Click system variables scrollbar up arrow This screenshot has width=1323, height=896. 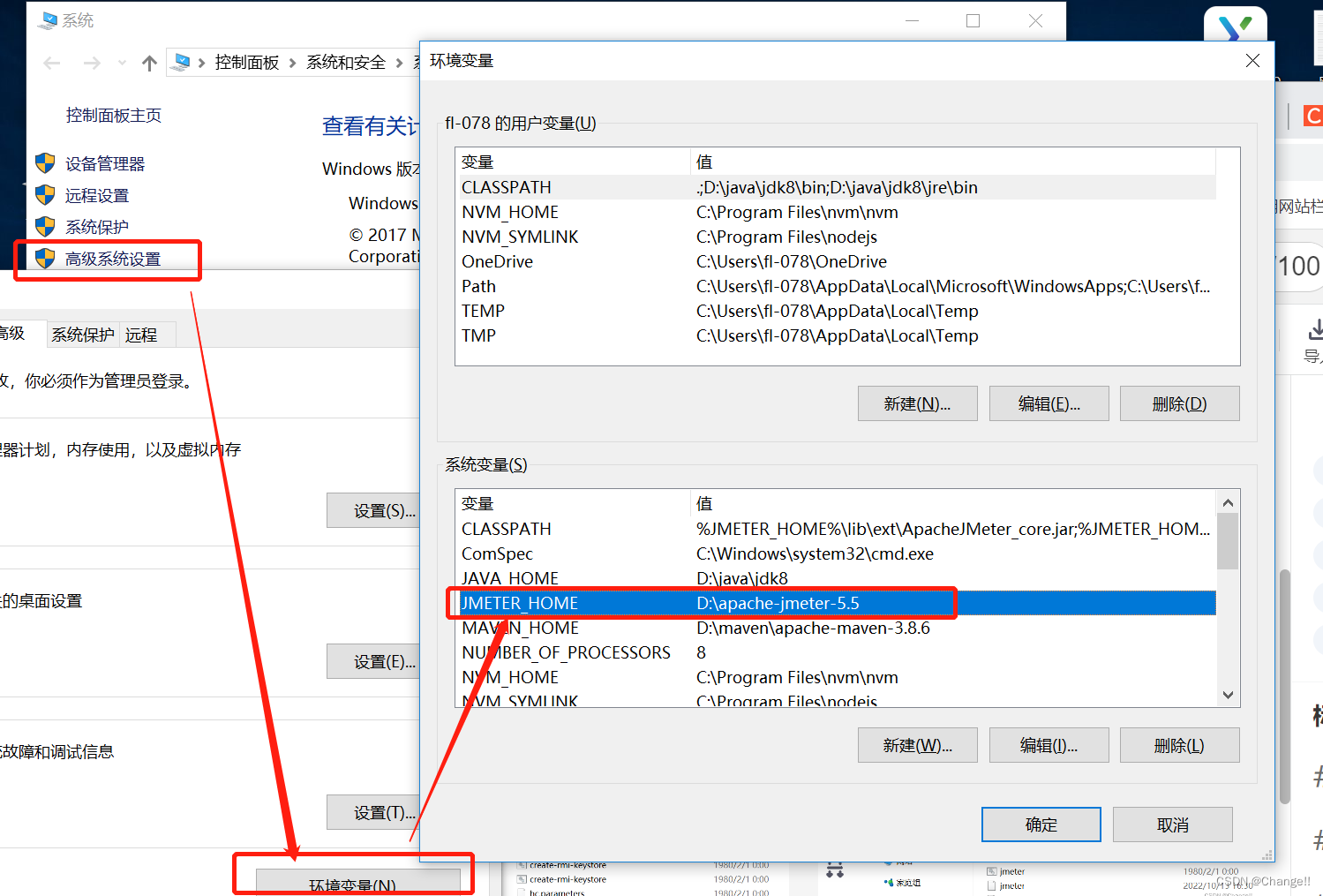tap(1228, 502)
